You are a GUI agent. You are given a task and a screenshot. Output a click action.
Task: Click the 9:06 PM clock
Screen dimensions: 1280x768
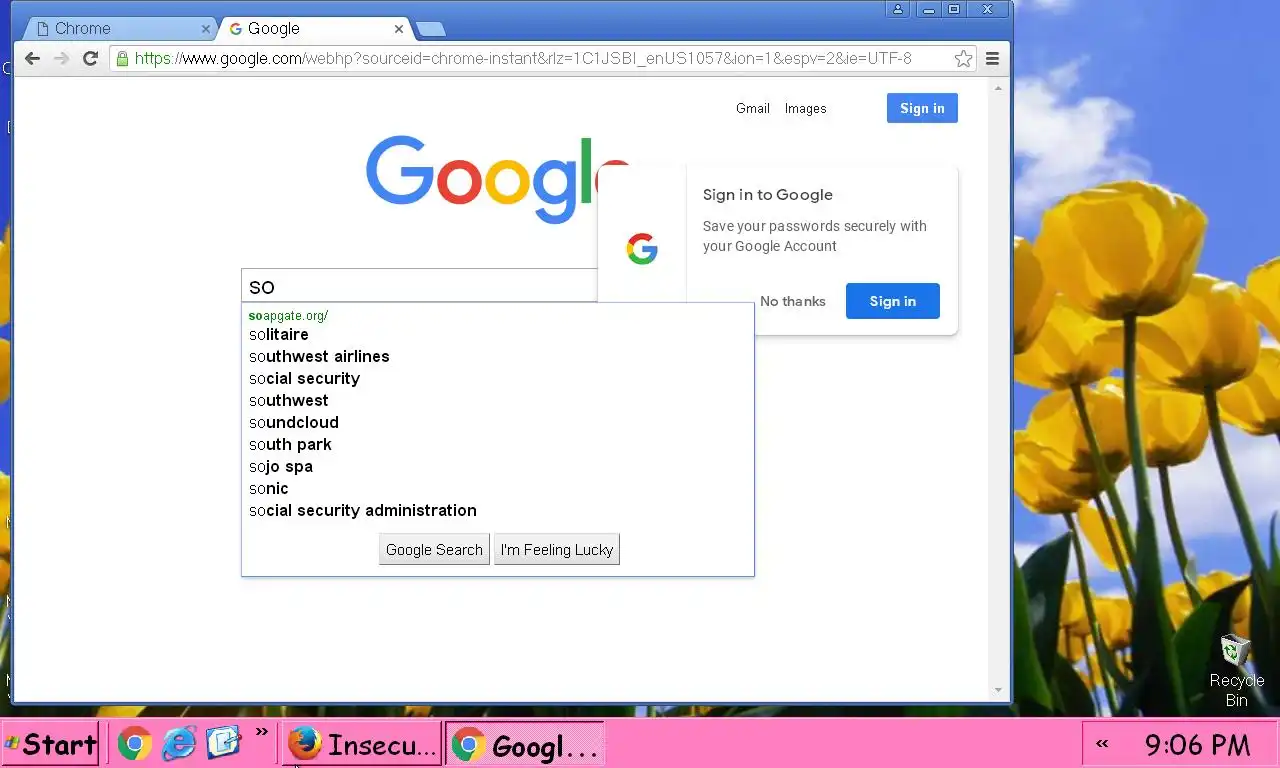click(1198, 745)
